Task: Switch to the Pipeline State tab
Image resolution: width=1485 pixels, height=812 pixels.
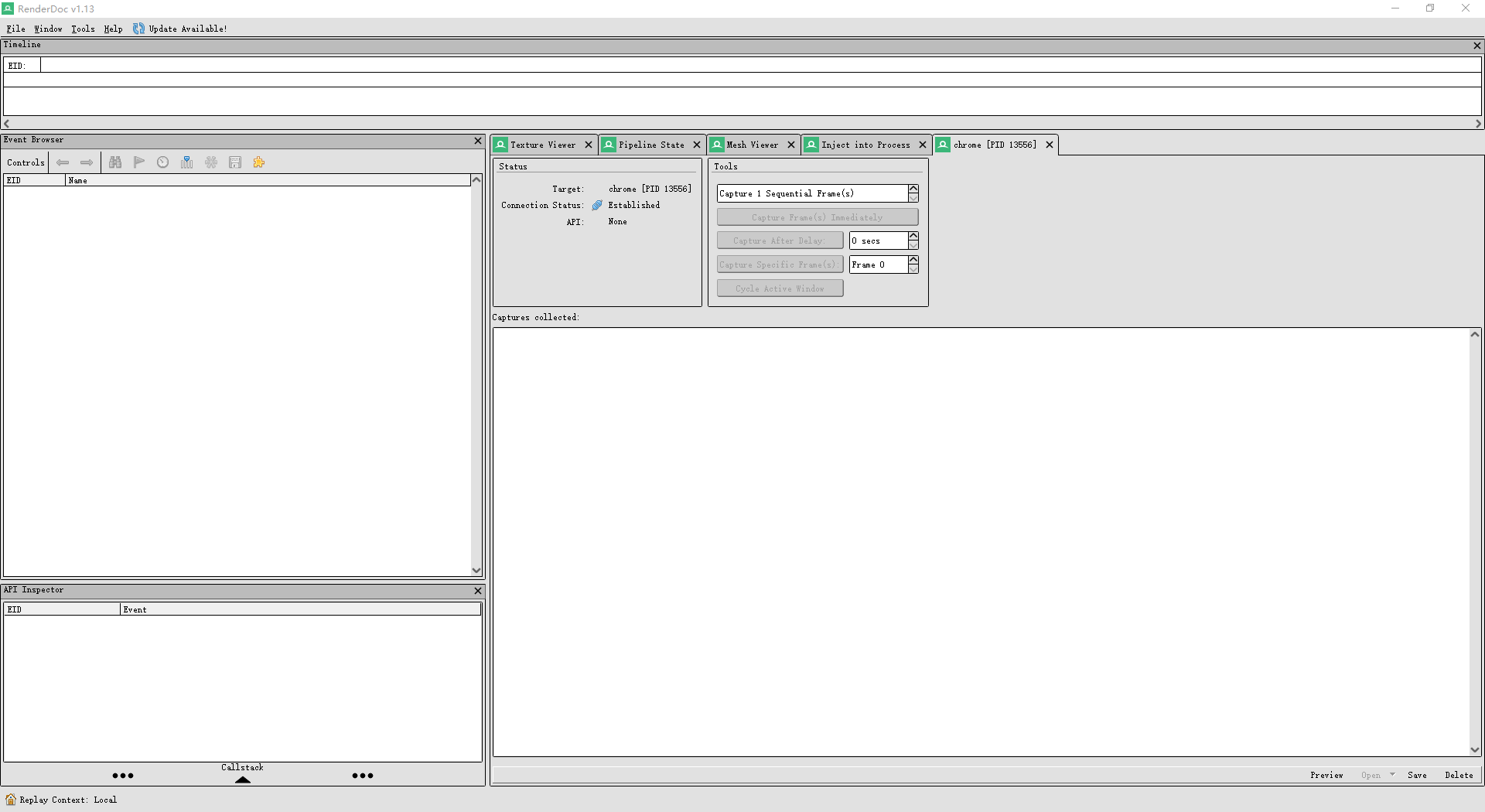Action: pos(651,145)
